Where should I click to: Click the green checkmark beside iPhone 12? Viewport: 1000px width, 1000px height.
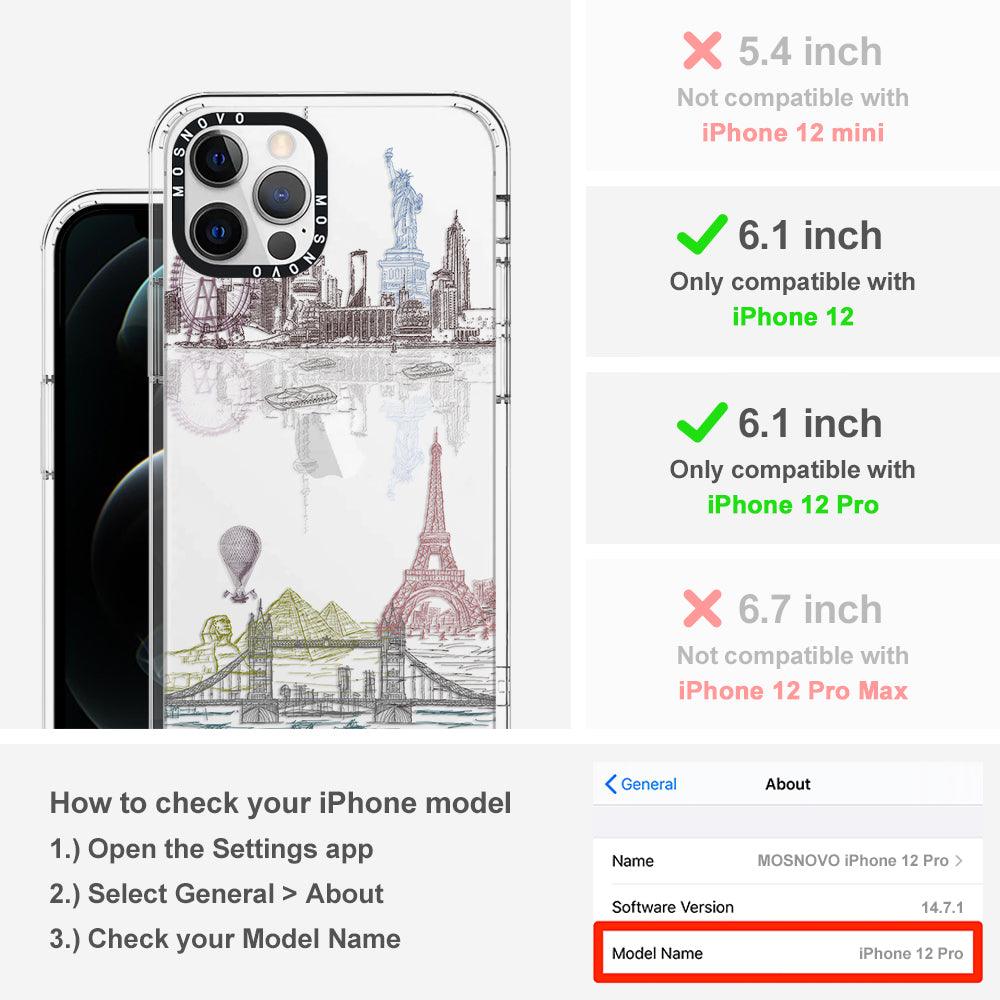(702, 234)
